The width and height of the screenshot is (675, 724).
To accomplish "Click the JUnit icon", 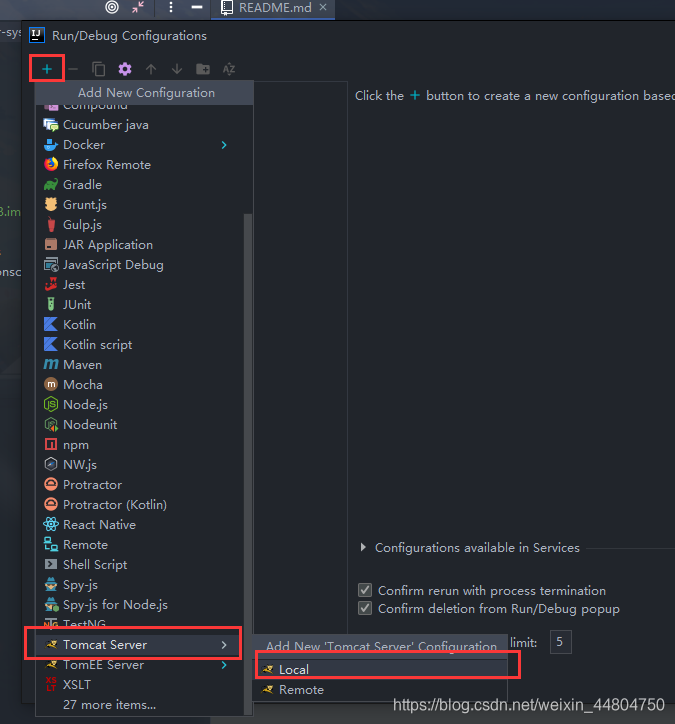I will pos(51,304).
